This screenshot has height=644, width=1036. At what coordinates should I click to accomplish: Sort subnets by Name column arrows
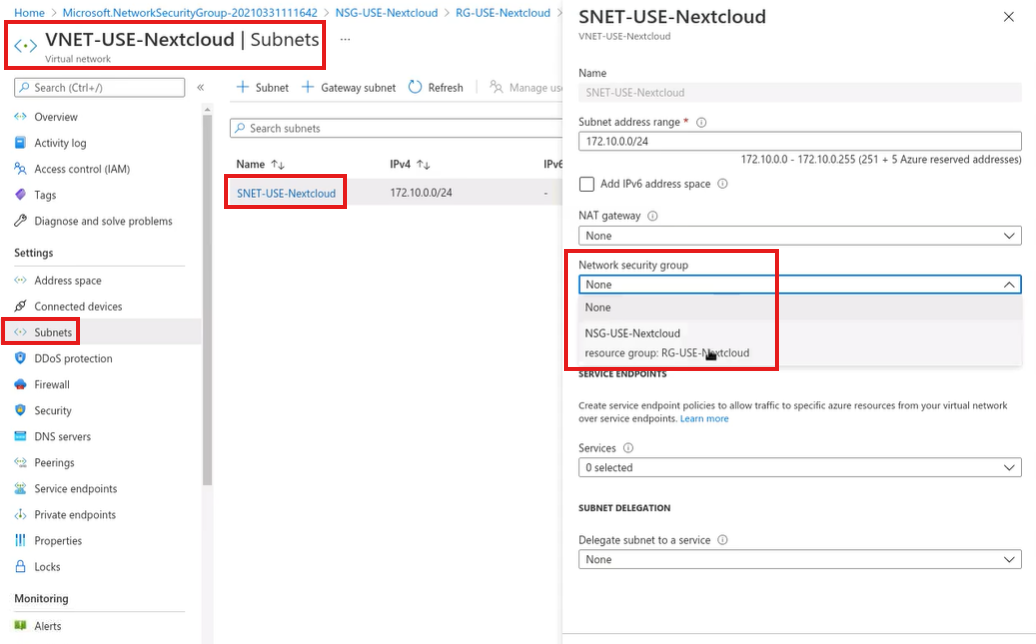pos(278,164)
